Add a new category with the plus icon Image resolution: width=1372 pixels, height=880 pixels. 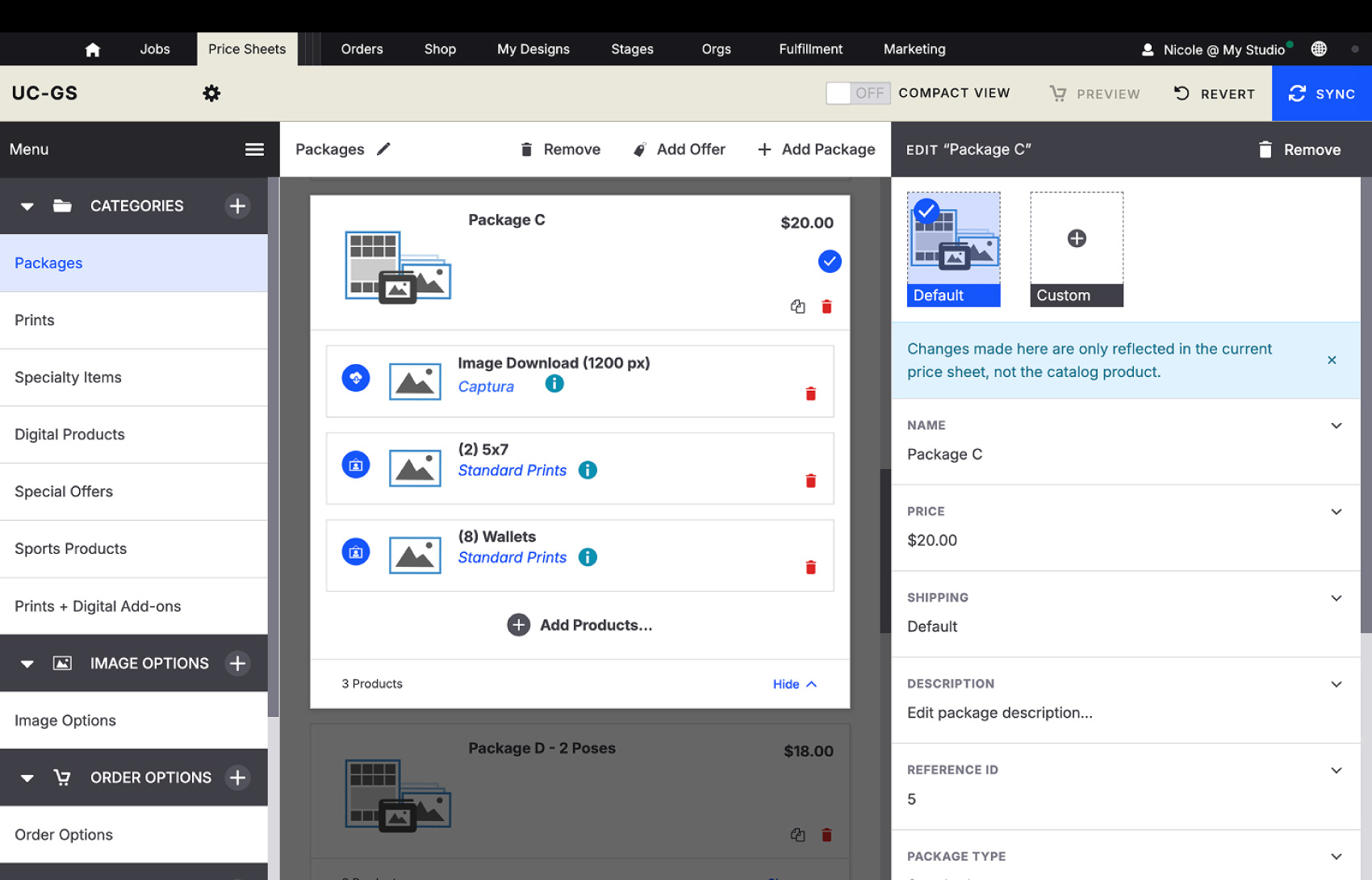click(x=237, y=206)
